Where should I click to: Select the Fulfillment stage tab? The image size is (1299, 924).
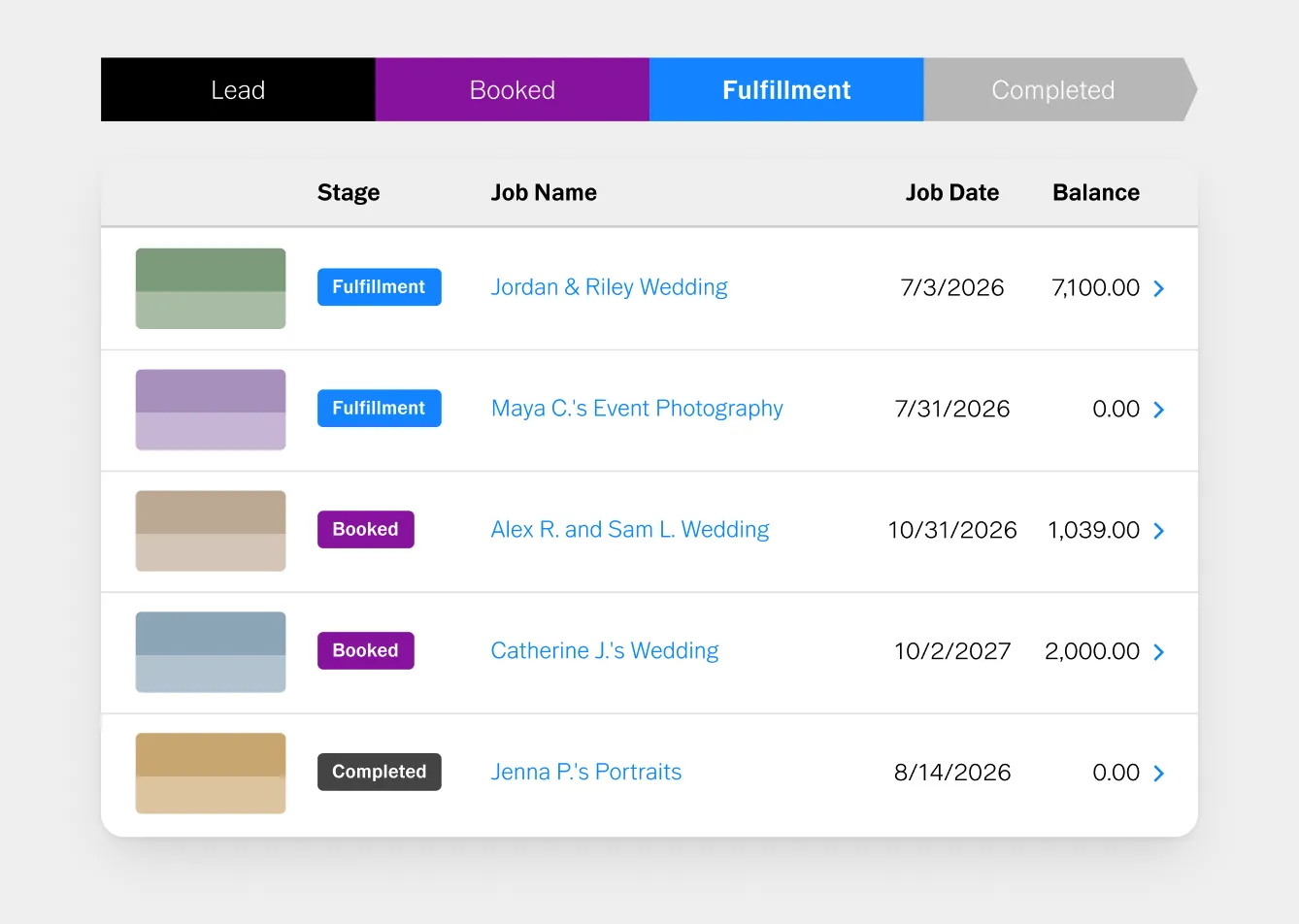tap(786, 89)
